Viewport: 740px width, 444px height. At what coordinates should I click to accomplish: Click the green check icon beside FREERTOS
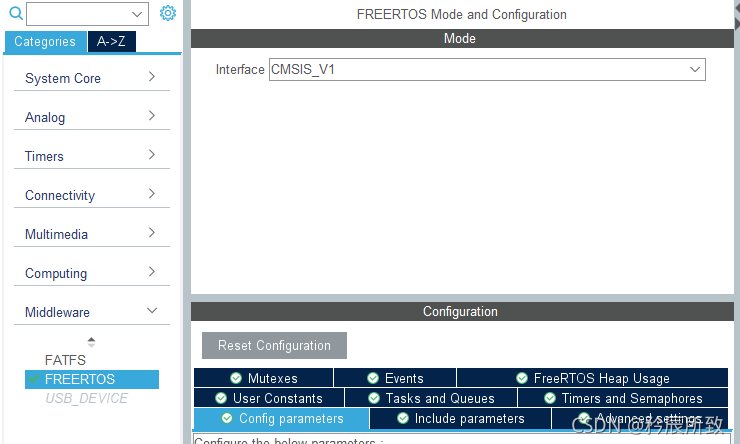click(x=34, y=378)
